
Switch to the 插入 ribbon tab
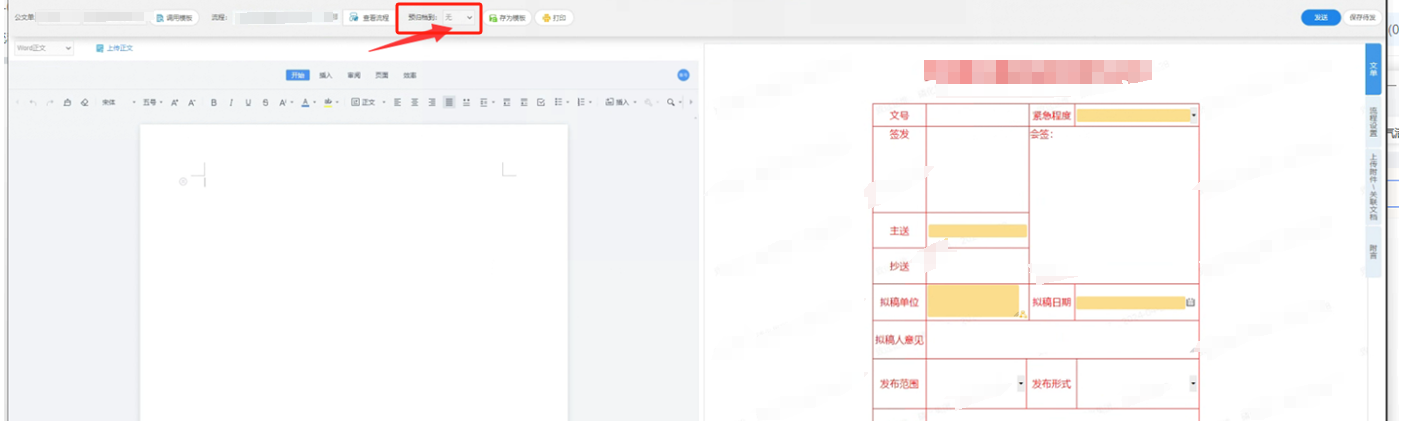326,75
